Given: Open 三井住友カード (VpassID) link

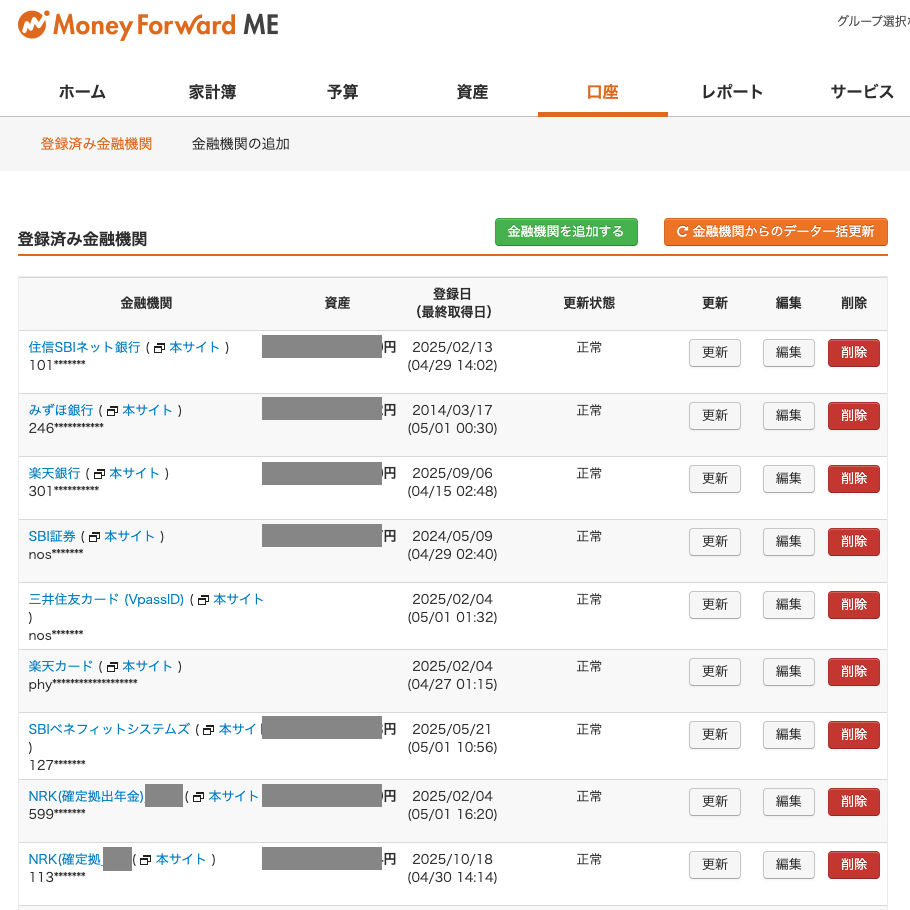Looking at the screenshot, I should [x=106, y=599].
